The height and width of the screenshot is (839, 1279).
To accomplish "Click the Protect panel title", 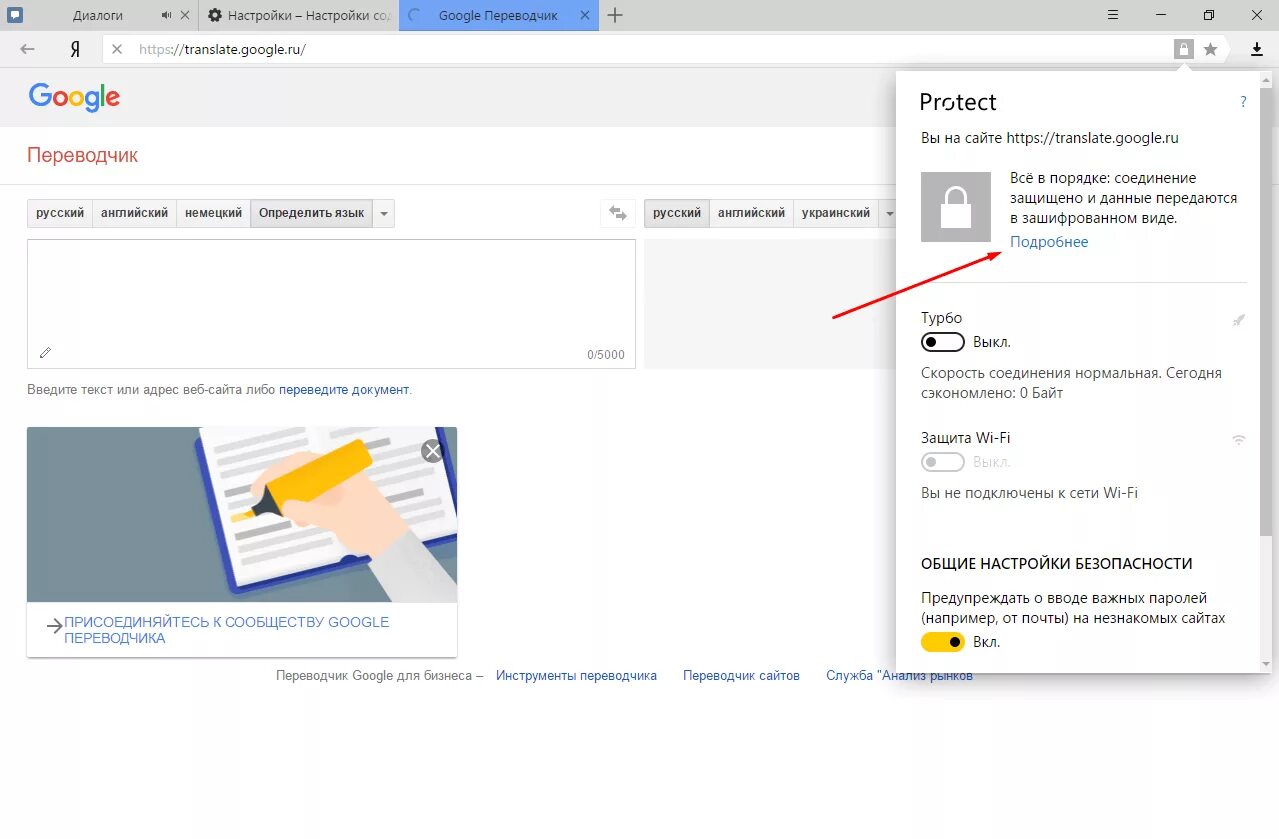I will coord(958,102).
